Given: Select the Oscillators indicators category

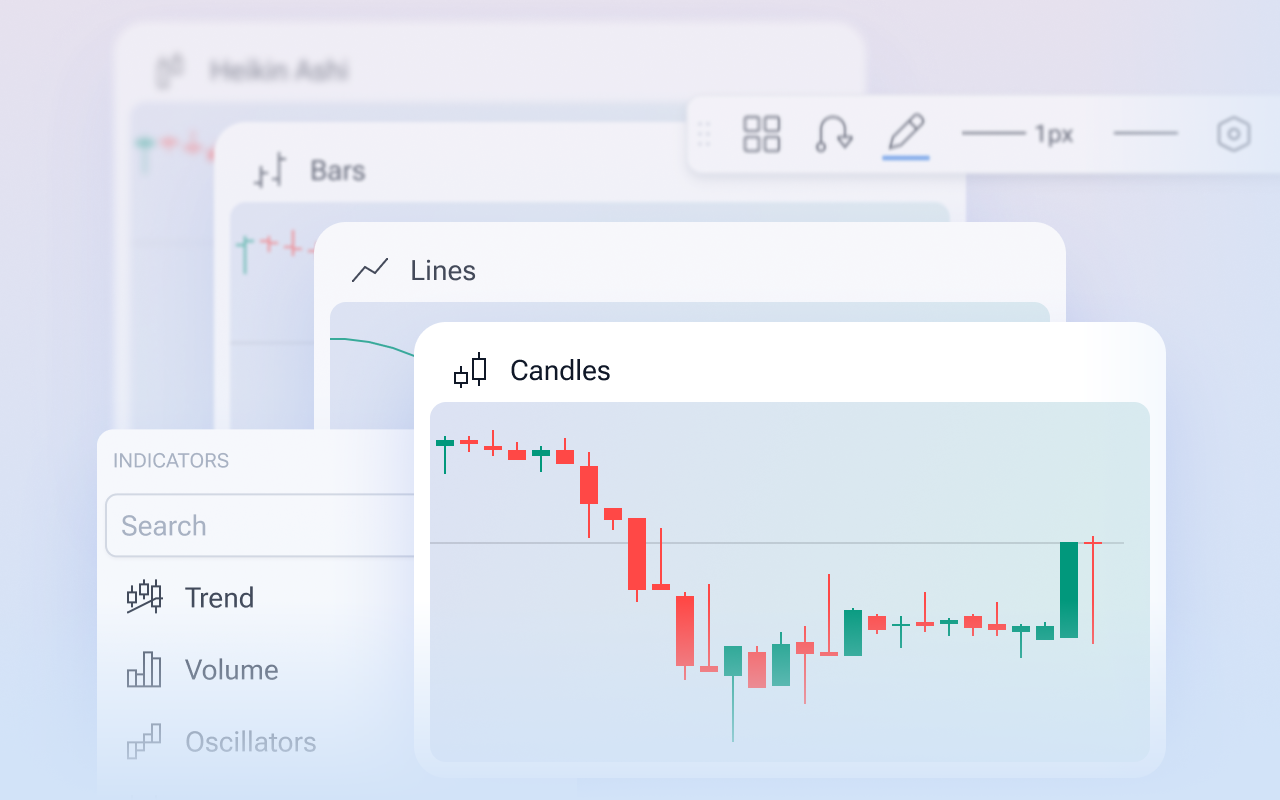Looking at the screenshot, I should pos(250,742).
